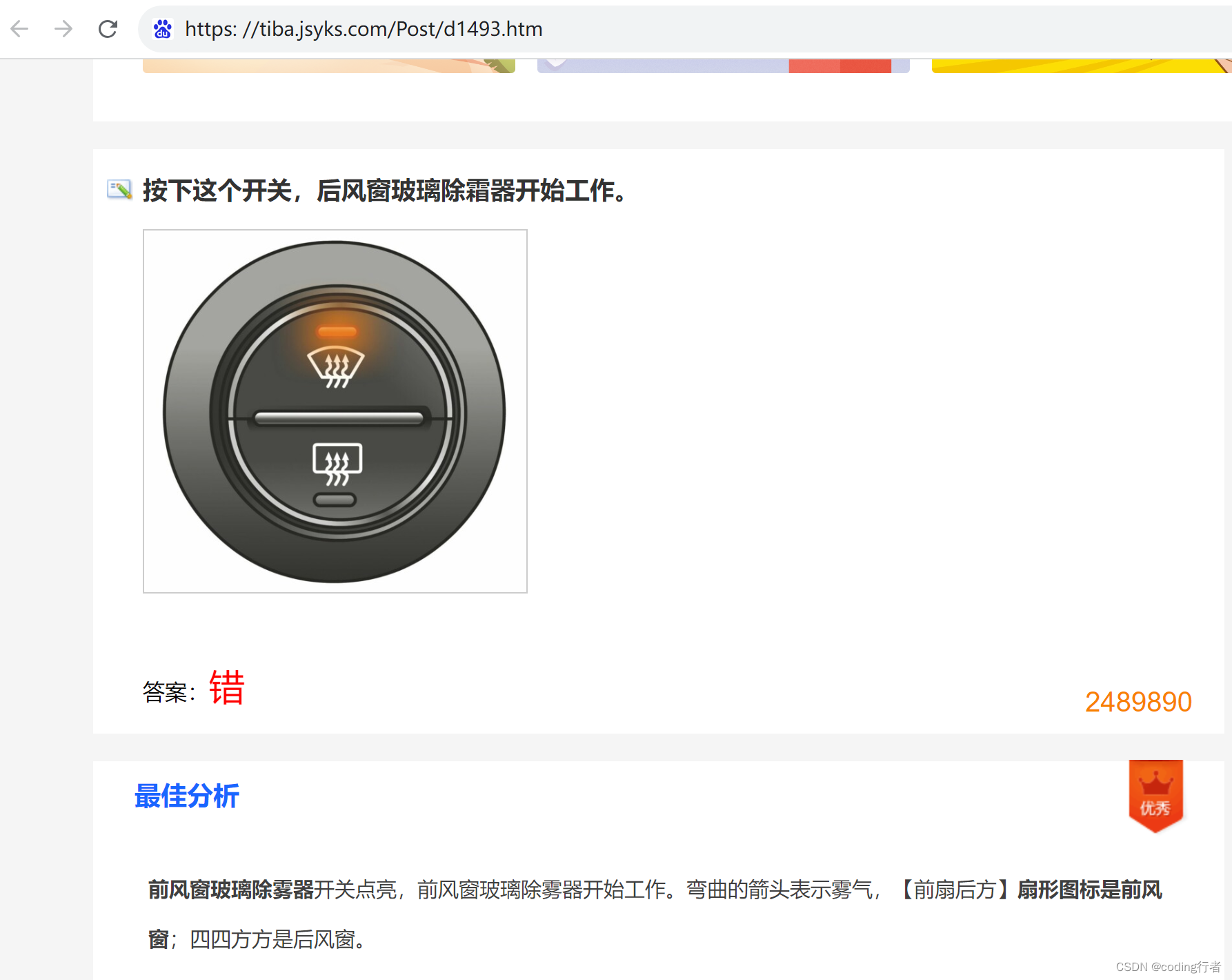Click the orange 优秀 crown badge ribbon
The height and width of the screenshot is (980, 1232).
pyautogui.click(x=1155, y=797)
